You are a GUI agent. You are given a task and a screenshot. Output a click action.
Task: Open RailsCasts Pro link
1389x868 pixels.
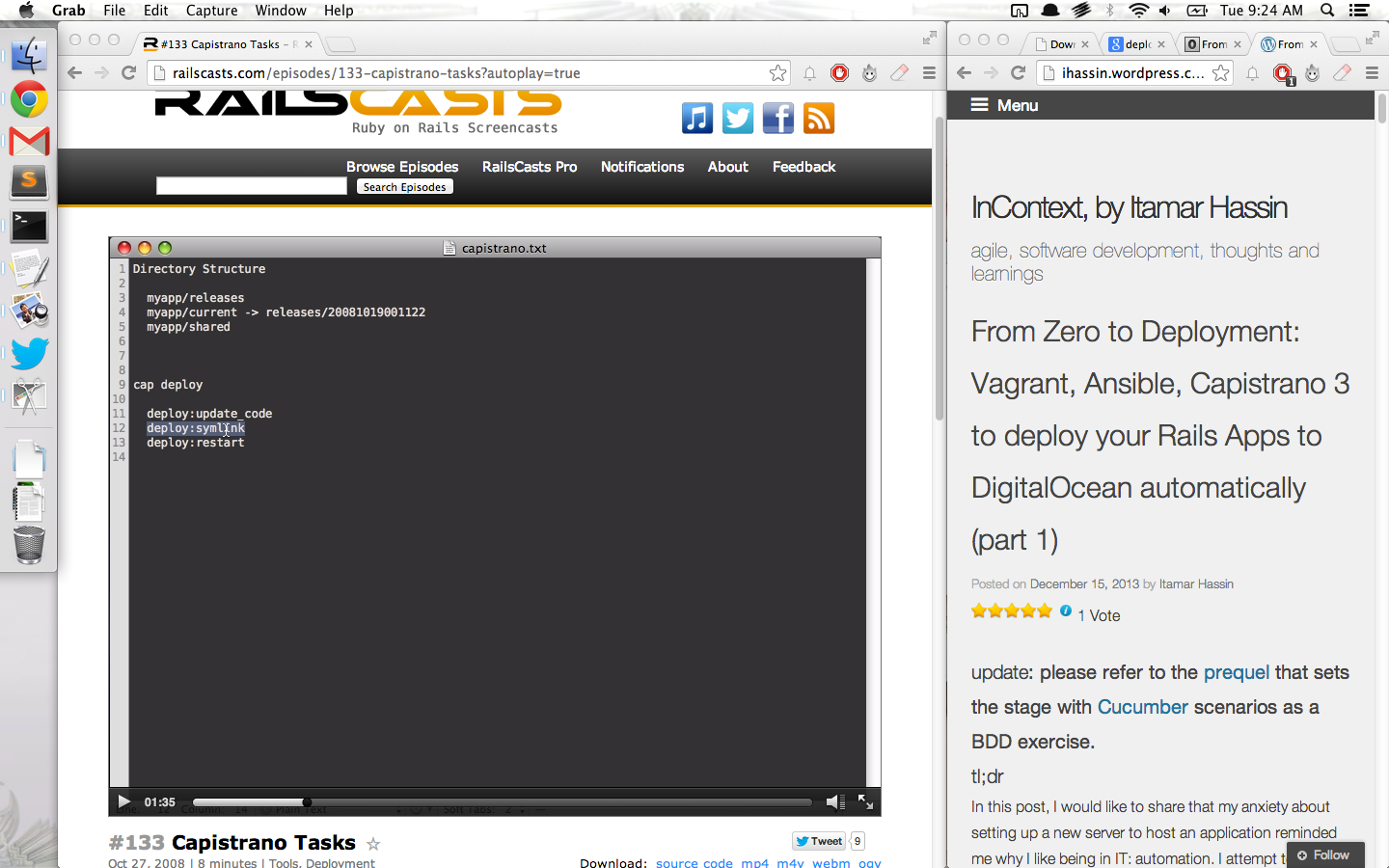(x=530, y=167)
